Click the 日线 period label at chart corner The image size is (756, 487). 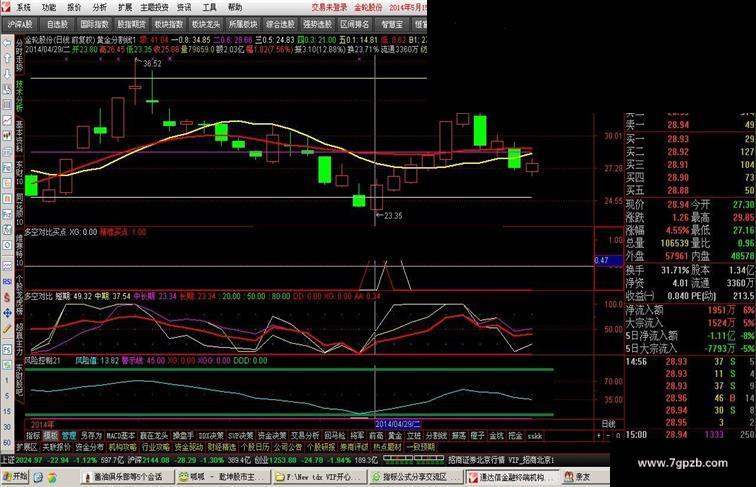click(x=608, y=424)
